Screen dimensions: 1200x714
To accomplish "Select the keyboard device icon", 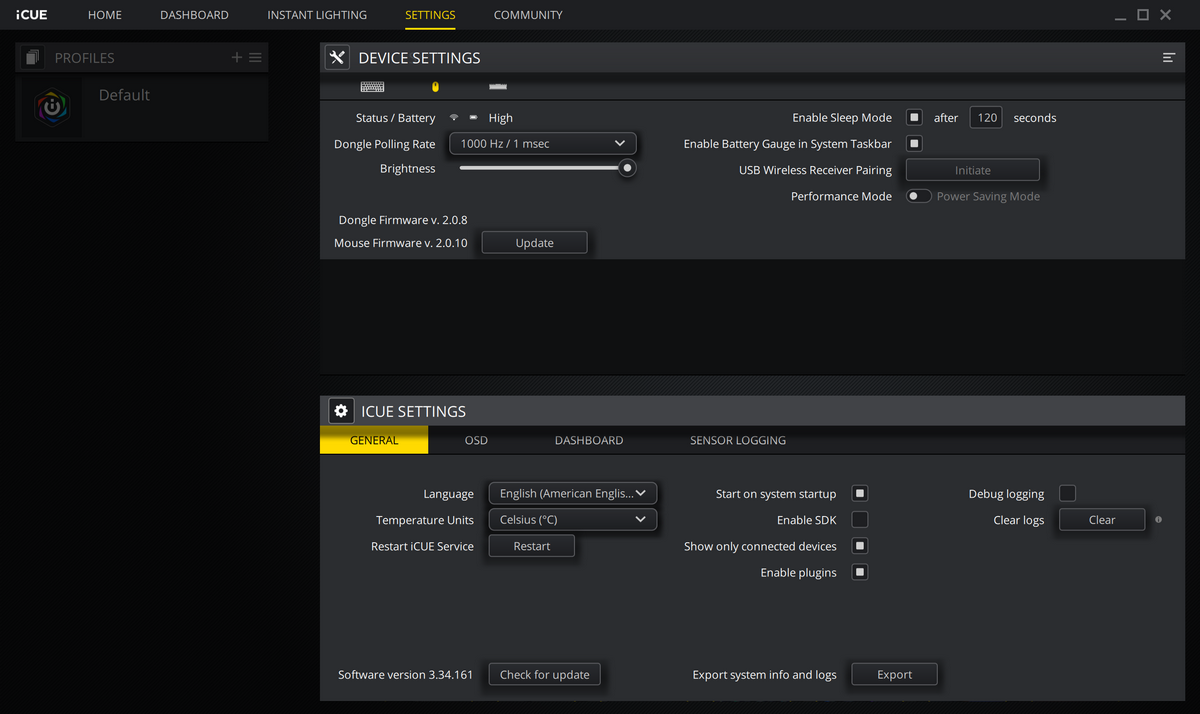I will point(372,87).
